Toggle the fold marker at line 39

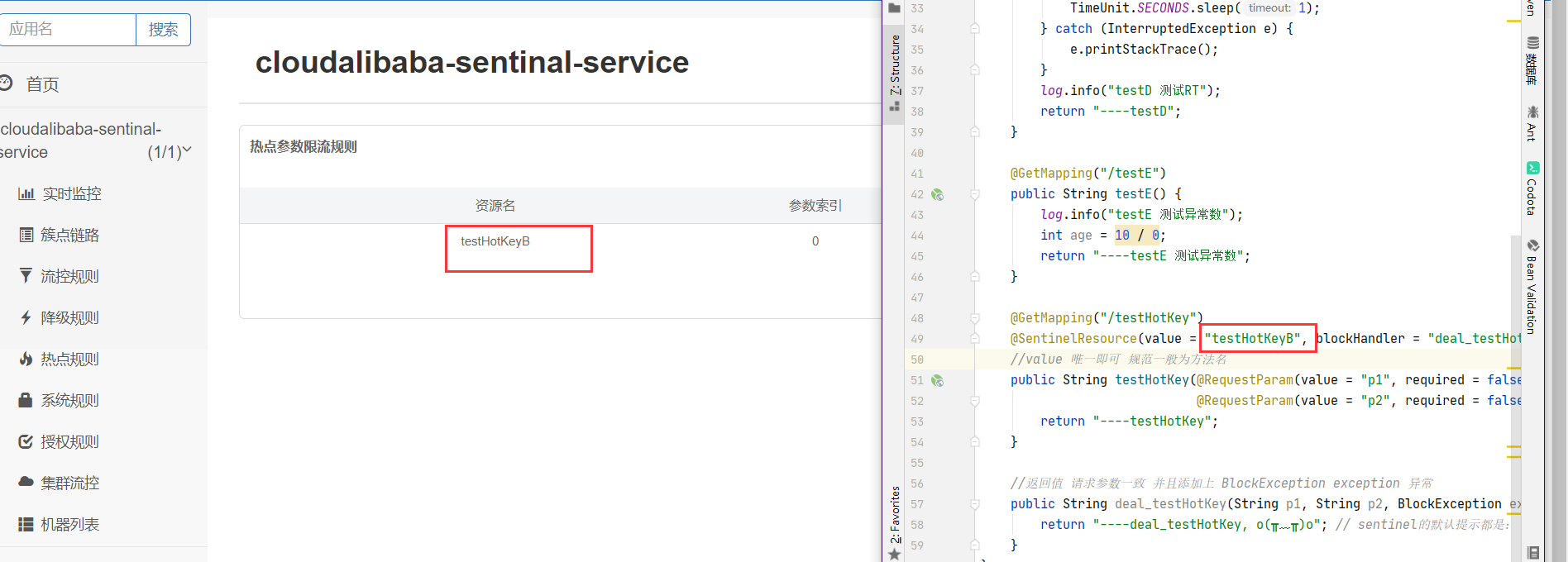pyautogui.click(x=975, y=132)
